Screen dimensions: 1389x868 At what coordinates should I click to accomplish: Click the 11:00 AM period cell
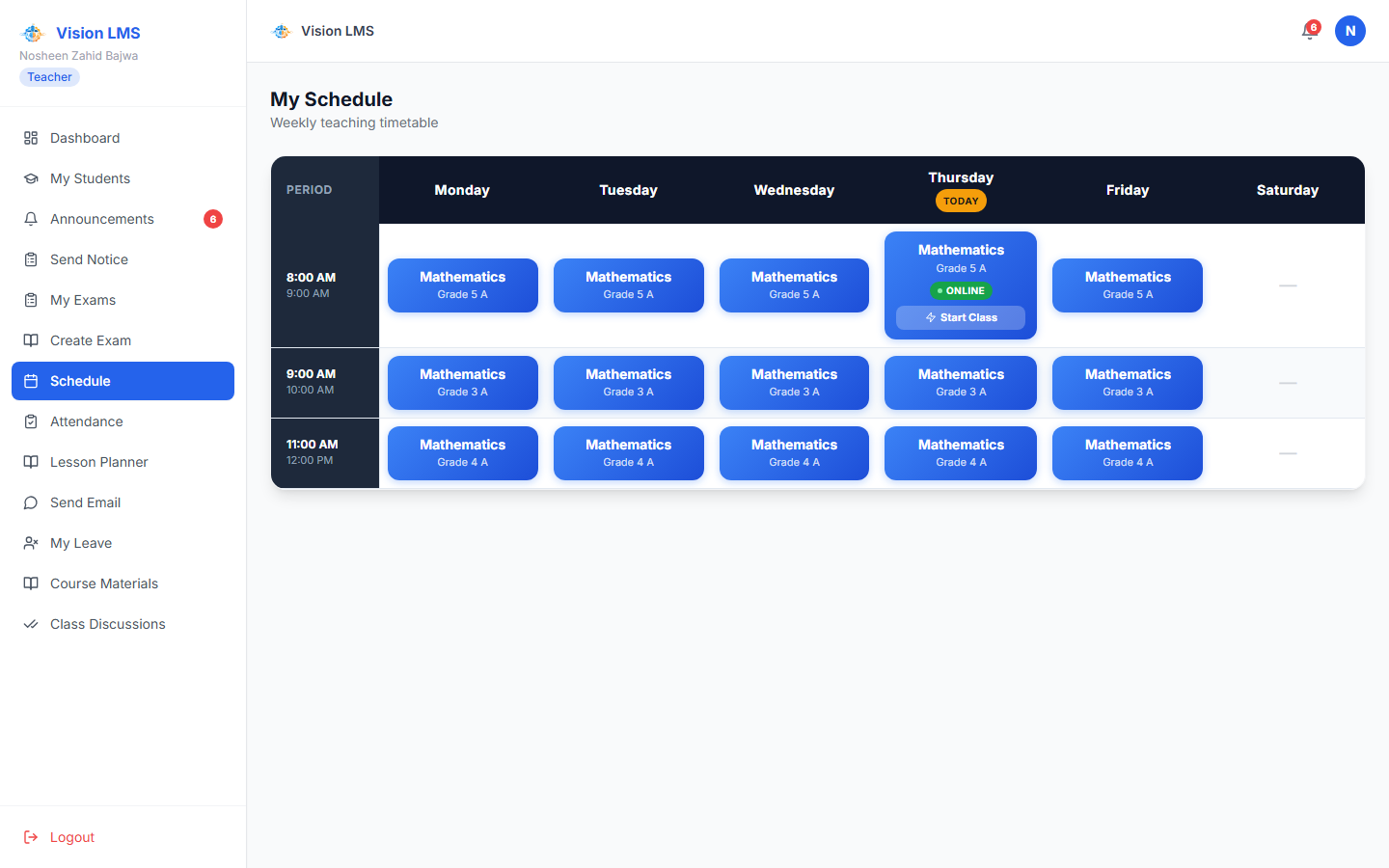(325, 453)
